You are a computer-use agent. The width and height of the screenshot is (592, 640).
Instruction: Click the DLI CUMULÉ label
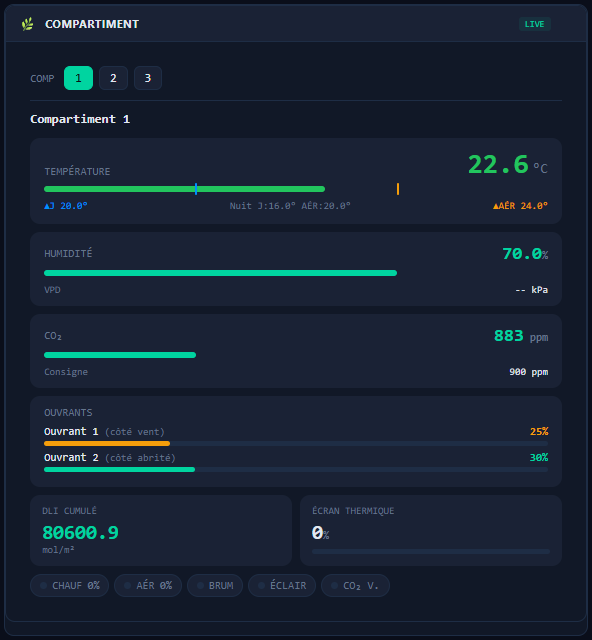pos(69,511)
